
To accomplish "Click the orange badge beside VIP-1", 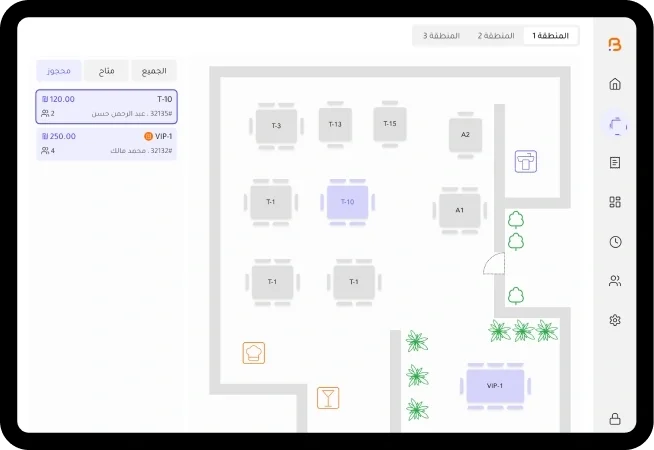I will tap(148, 136).
